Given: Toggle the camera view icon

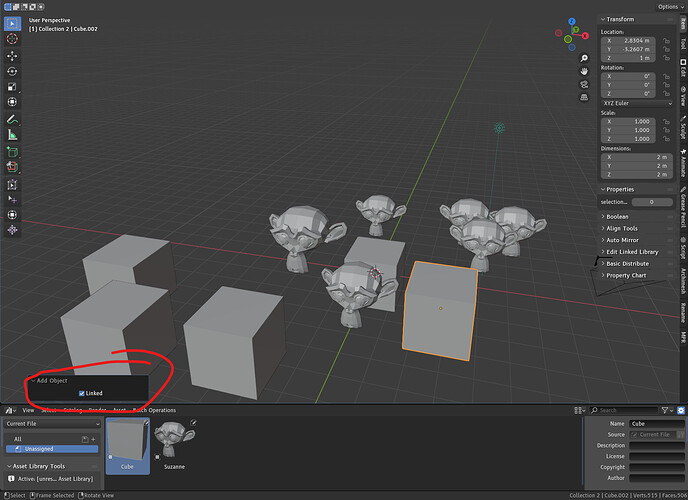Looking at the screenshot, I should coord(584,84).
